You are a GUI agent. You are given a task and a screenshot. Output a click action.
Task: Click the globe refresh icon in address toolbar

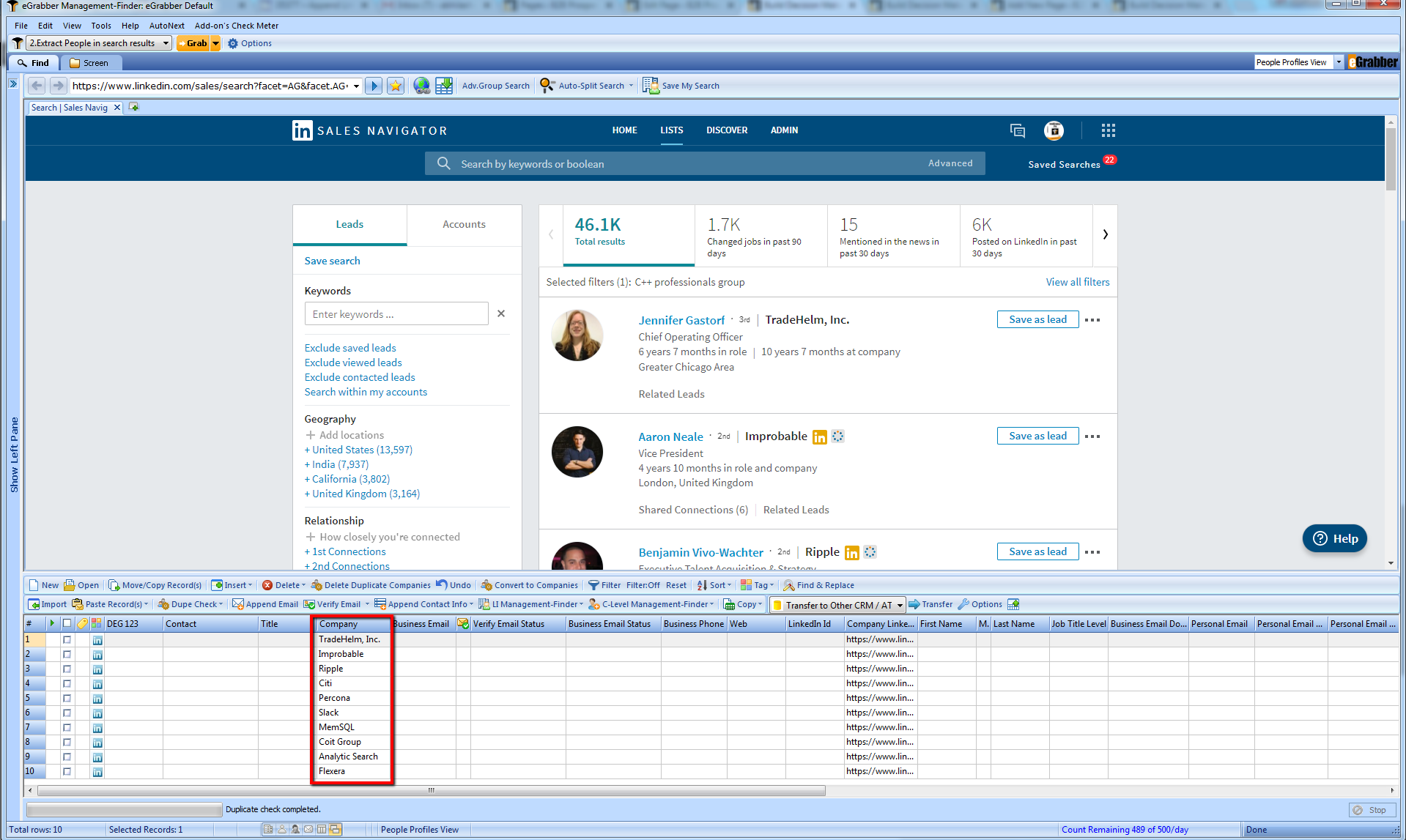click(x=421, y=86)
